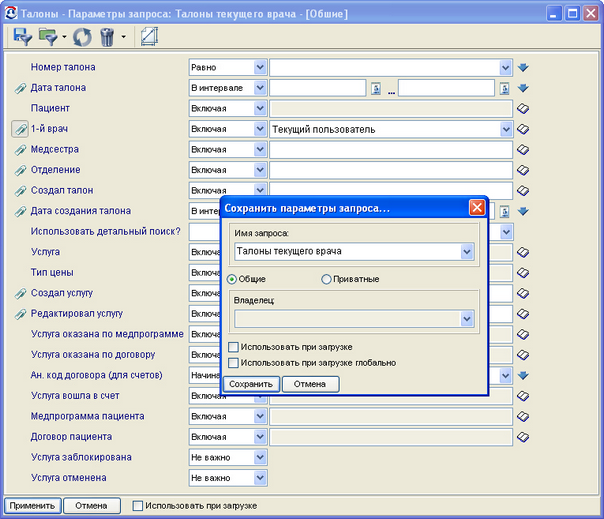The width and height of the screenshot is (604, 519).
Task: Click blue down arrow in Ан. код договора row
Action: coord(523,375)
